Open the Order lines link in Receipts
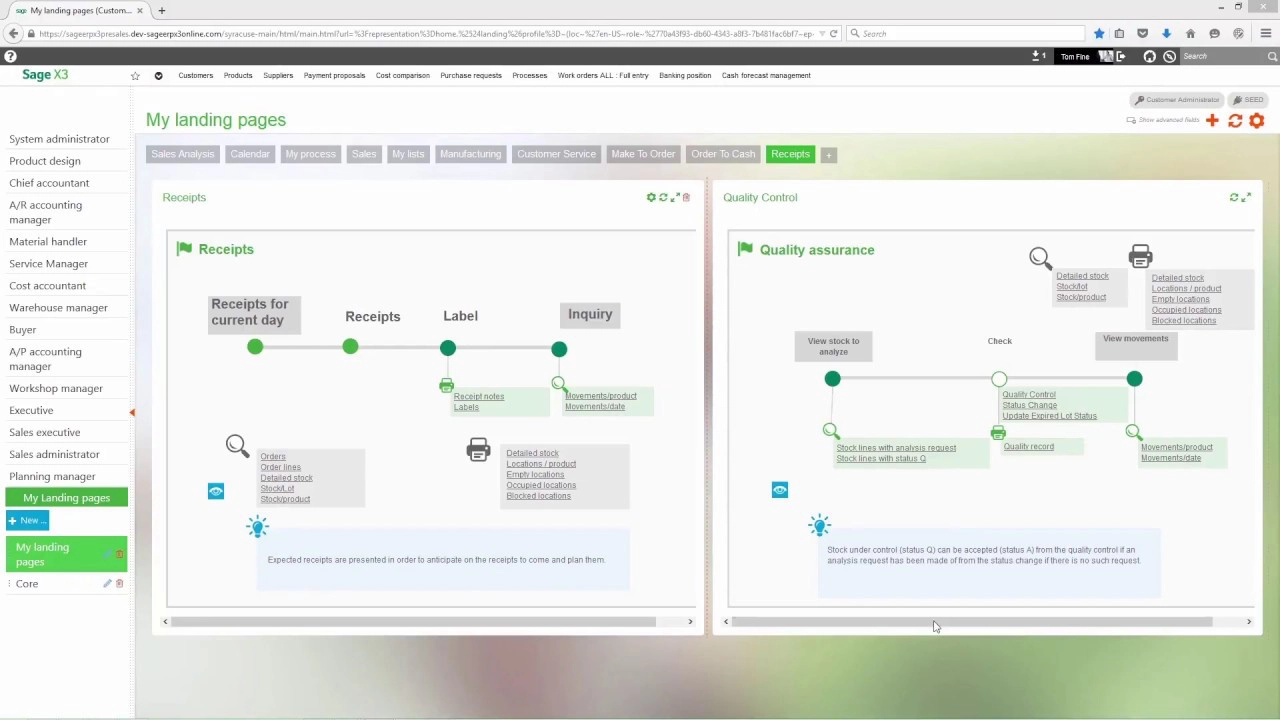The height and width of the screenshot is (720, 1280). coord(280,467)
